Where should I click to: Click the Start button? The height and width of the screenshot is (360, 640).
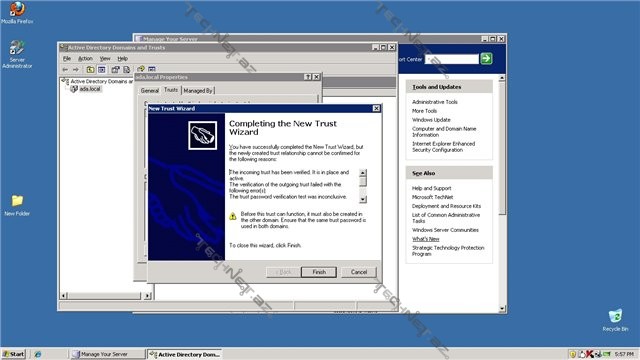[x=13, y=354]
